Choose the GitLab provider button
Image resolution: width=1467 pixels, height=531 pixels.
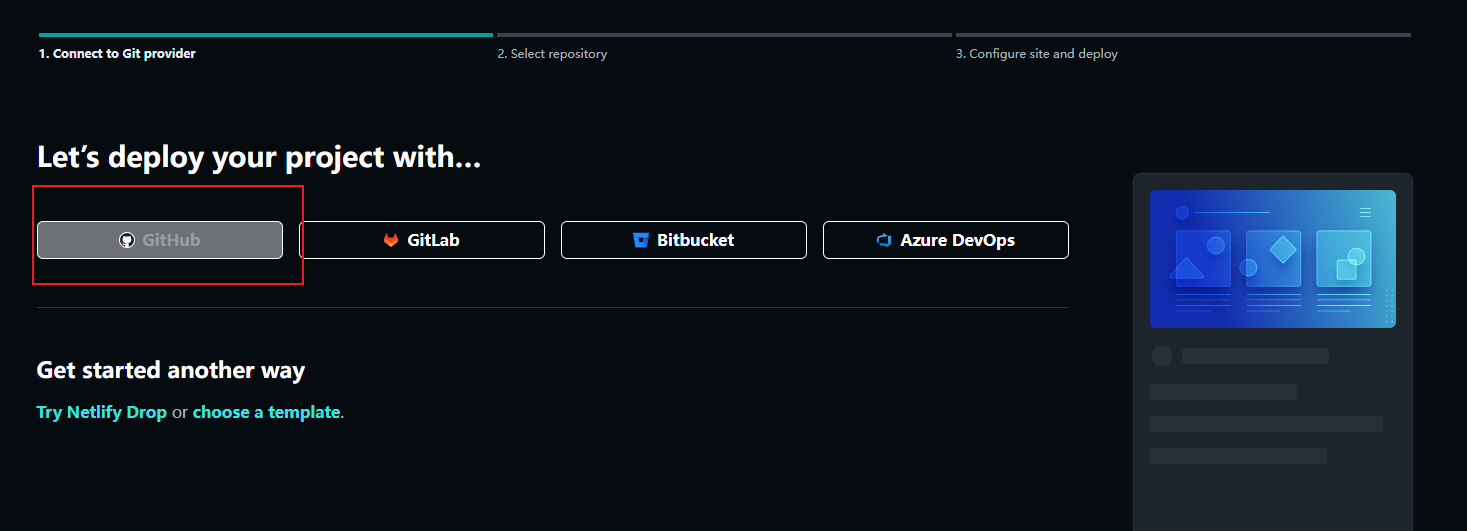[x=422, y=240]
